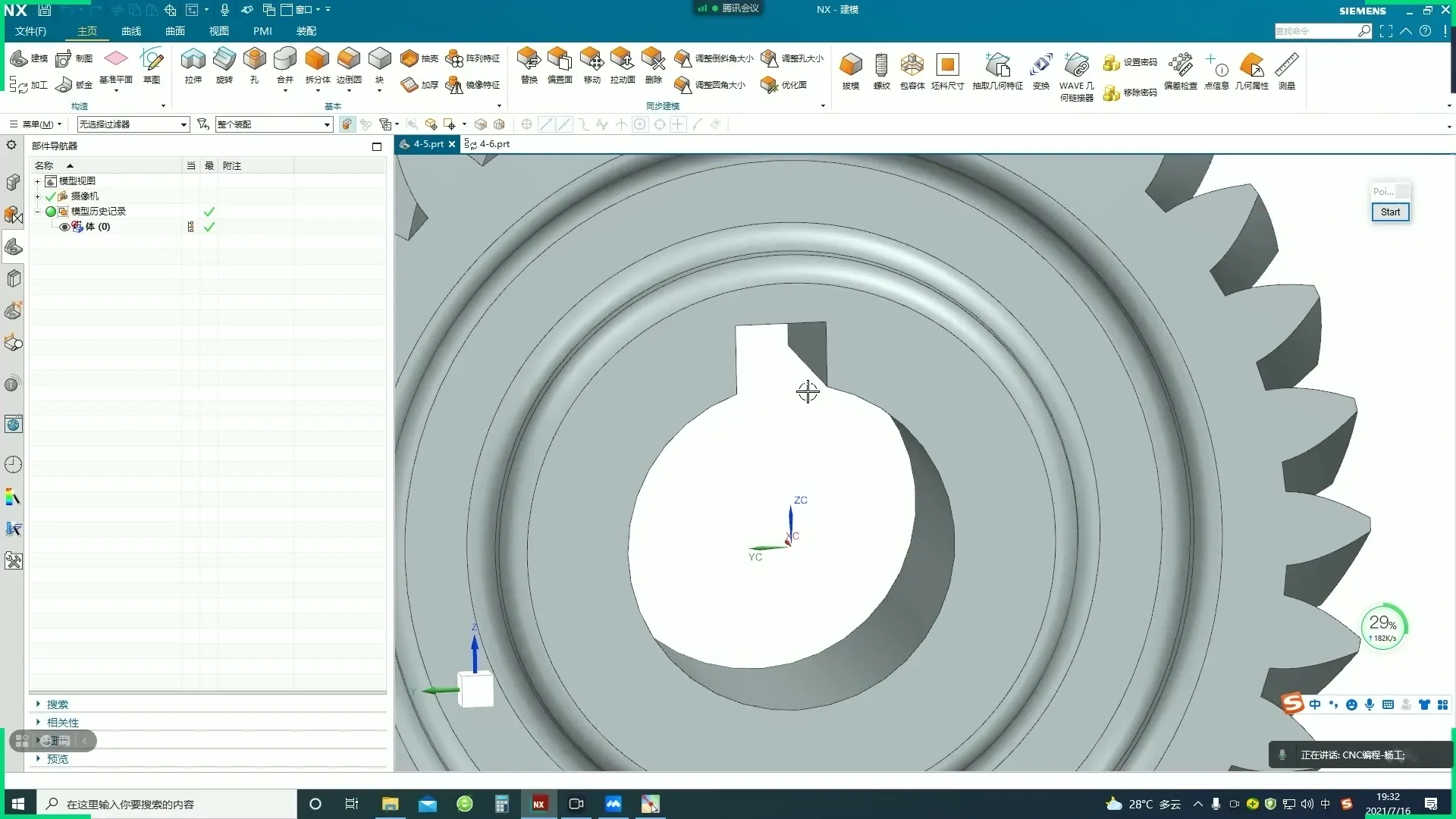
Task: Open the 整个装配 scope dropdown
Action: pyautogui.click(x=327, y=124)
